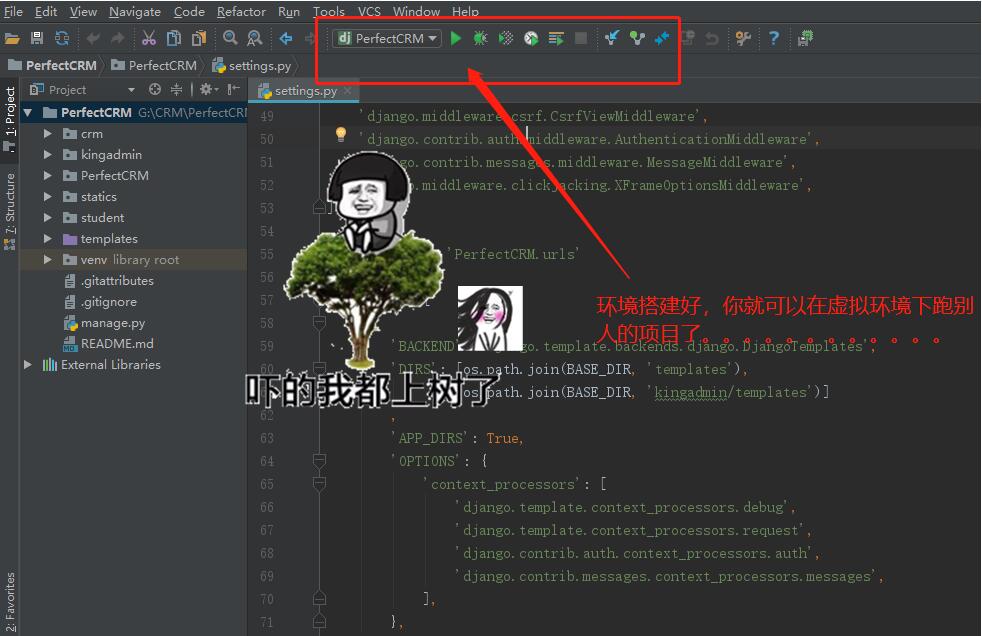Open Settings via the wrench icon
The width and height of the screenshot is (982, 636).
point(743,38)
